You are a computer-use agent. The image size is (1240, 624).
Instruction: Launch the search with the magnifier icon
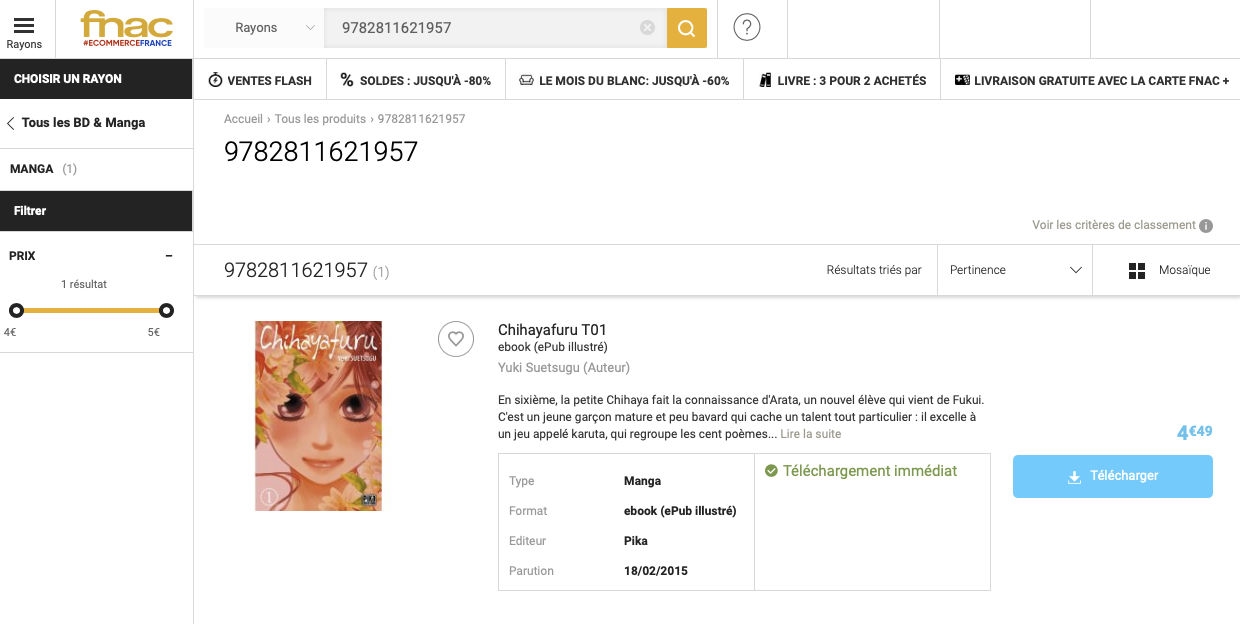(686, 28)
